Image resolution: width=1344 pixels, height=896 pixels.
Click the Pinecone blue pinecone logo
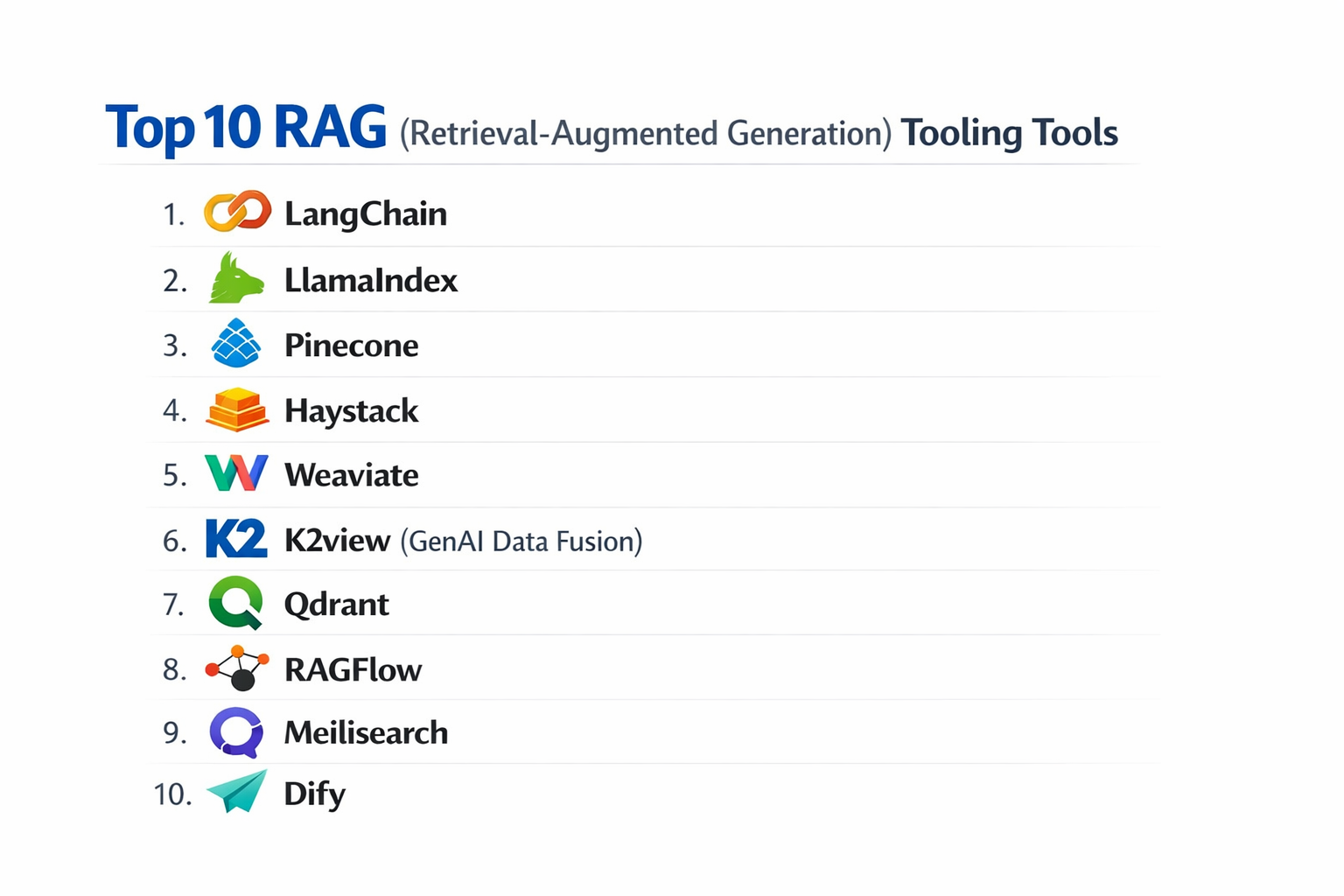tap(235, 342)
